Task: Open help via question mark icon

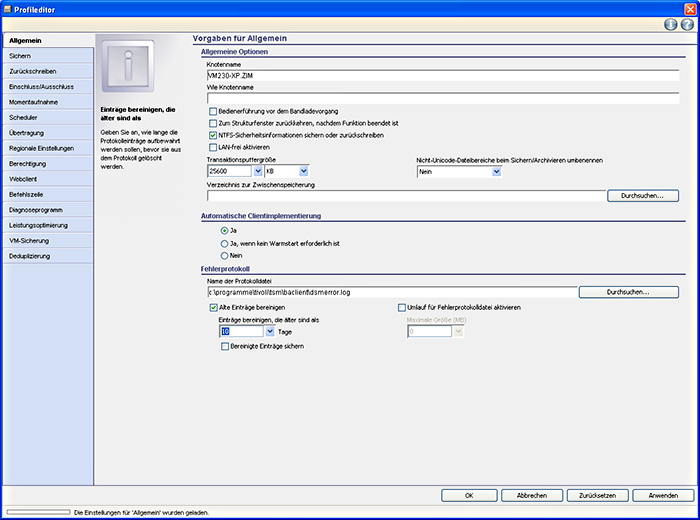Action: coord(686,24)
